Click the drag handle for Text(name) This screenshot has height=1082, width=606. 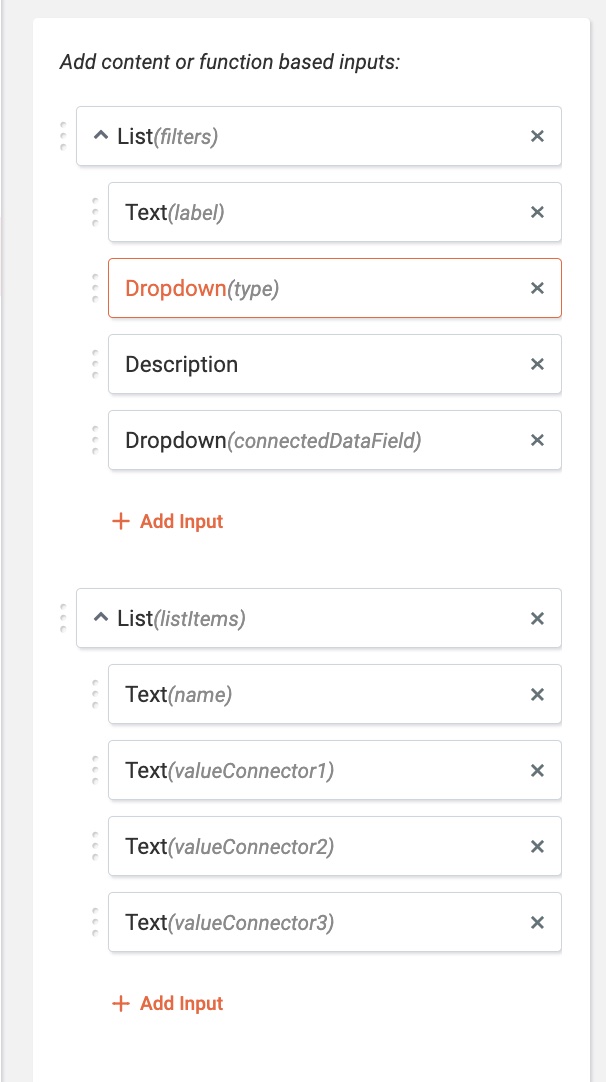[96, 694]
